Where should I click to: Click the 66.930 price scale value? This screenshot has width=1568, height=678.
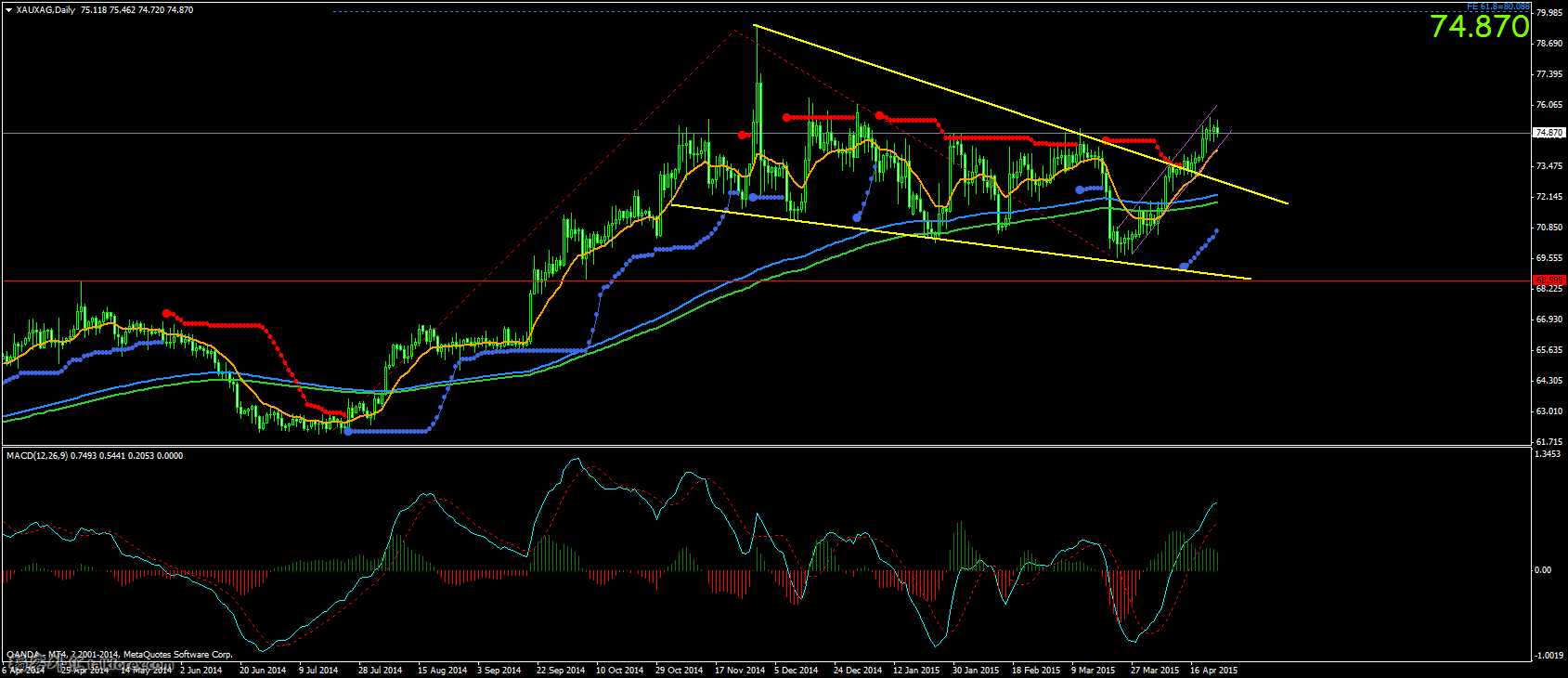pyautogui.click(x=1549, y=319)
